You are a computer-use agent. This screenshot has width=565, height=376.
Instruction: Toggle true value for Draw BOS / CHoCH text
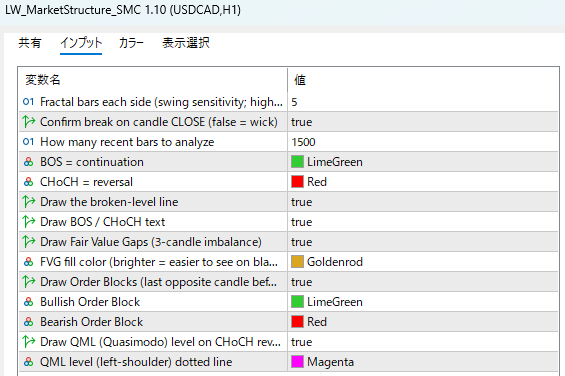(x=423, y=222)
